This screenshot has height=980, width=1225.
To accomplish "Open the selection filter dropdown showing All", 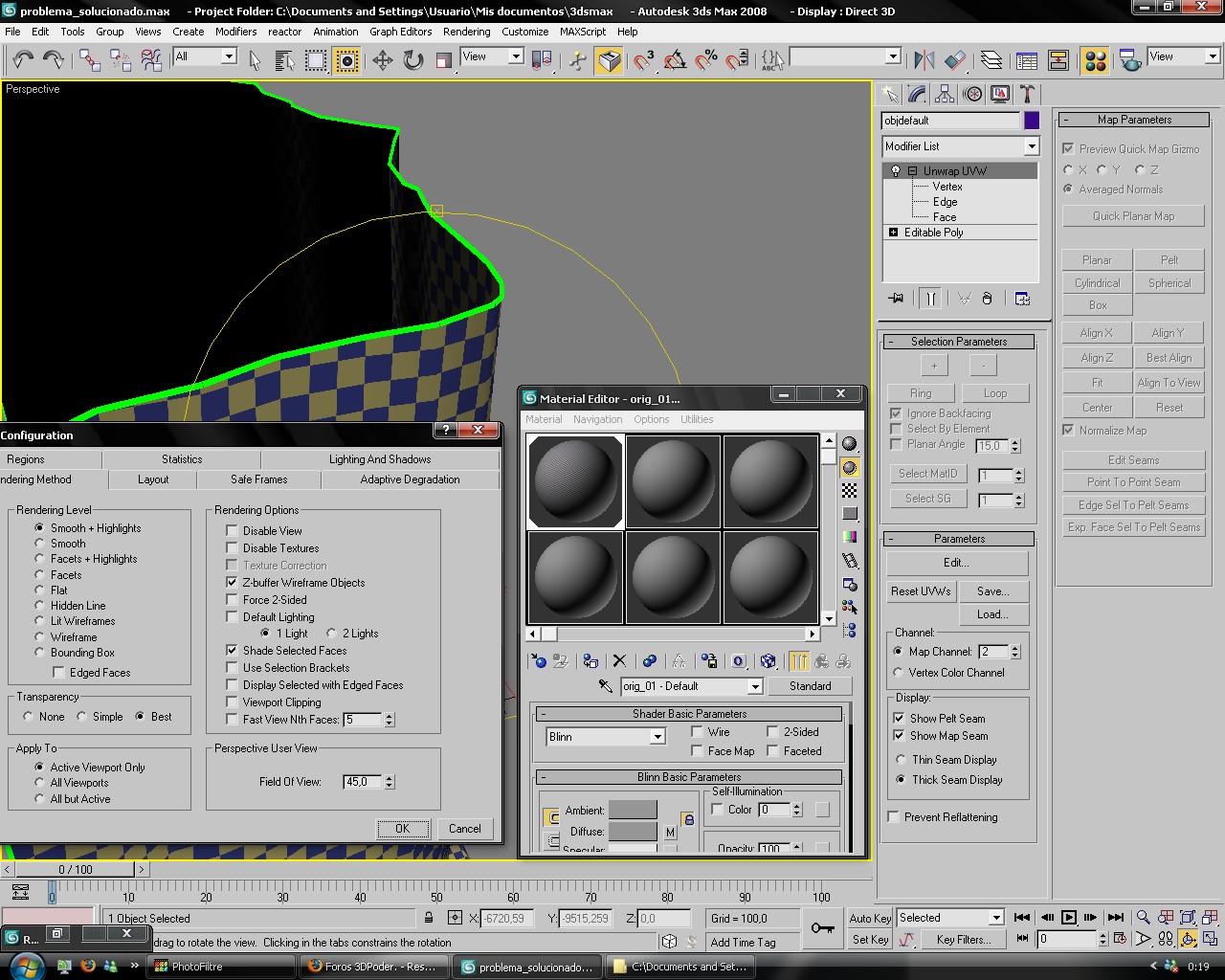I will (x=229, y=56).
